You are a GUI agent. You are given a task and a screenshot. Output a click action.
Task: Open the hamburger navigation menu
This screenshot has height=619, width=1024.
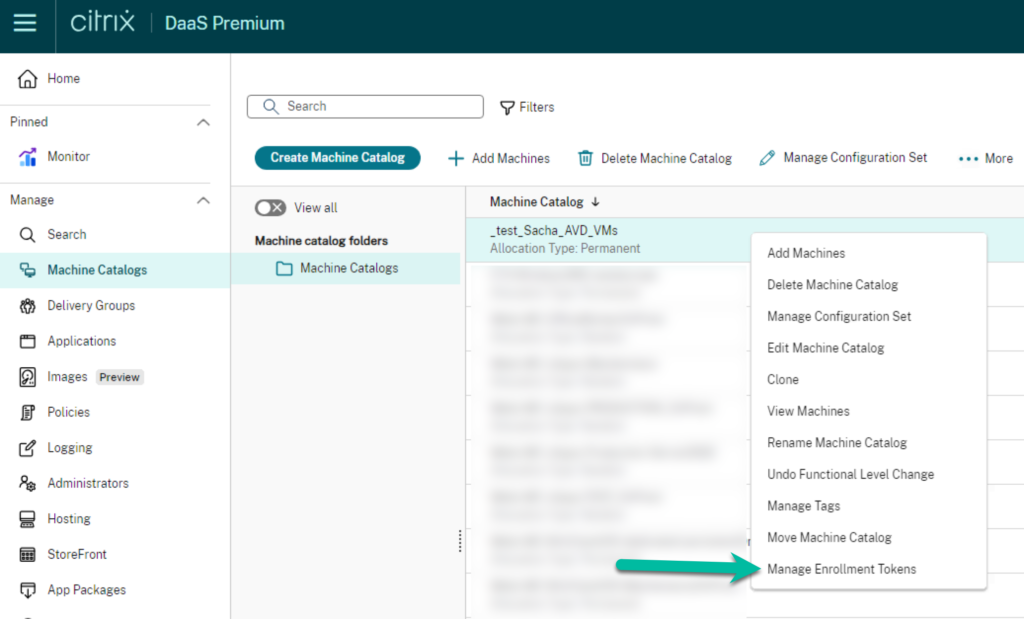coord(24,24)
